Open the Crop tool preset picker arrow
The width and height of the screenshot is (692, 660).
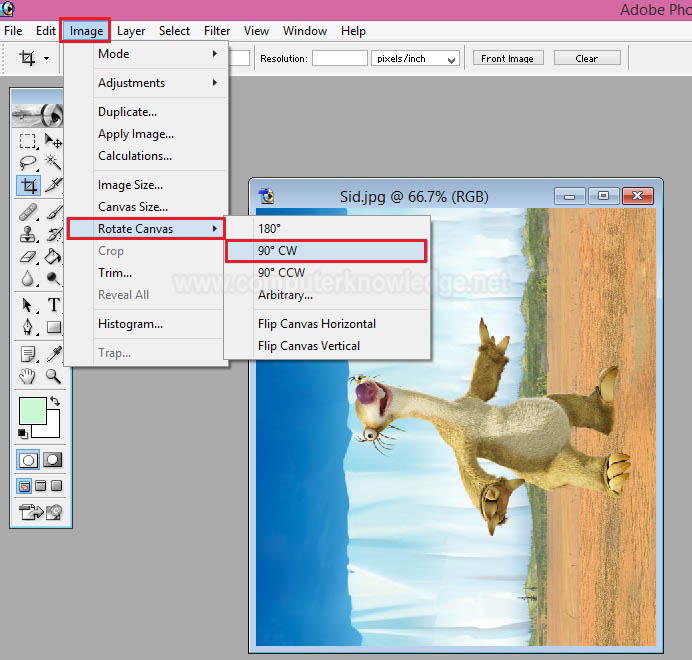46,58
